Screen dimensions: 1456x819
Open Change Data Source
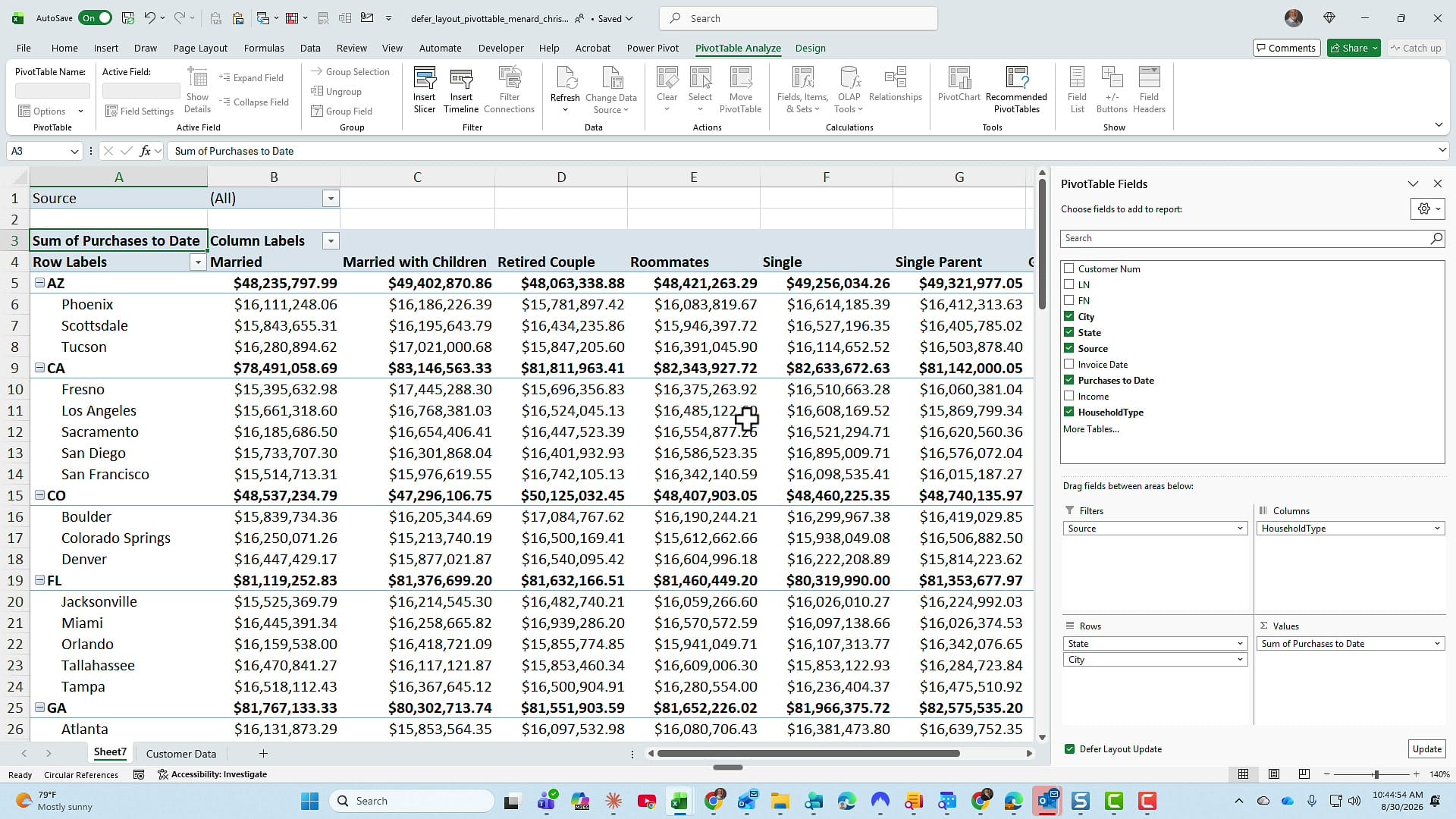click(x=611, y=89)
